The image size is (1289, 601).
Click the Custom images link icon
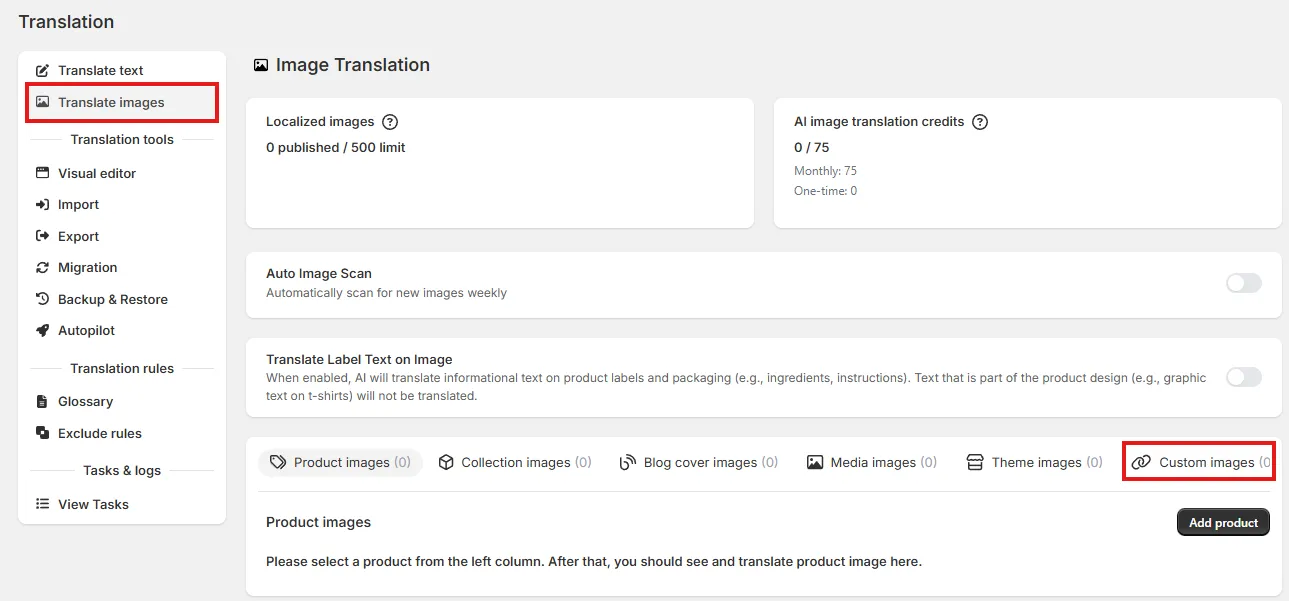1141,462
